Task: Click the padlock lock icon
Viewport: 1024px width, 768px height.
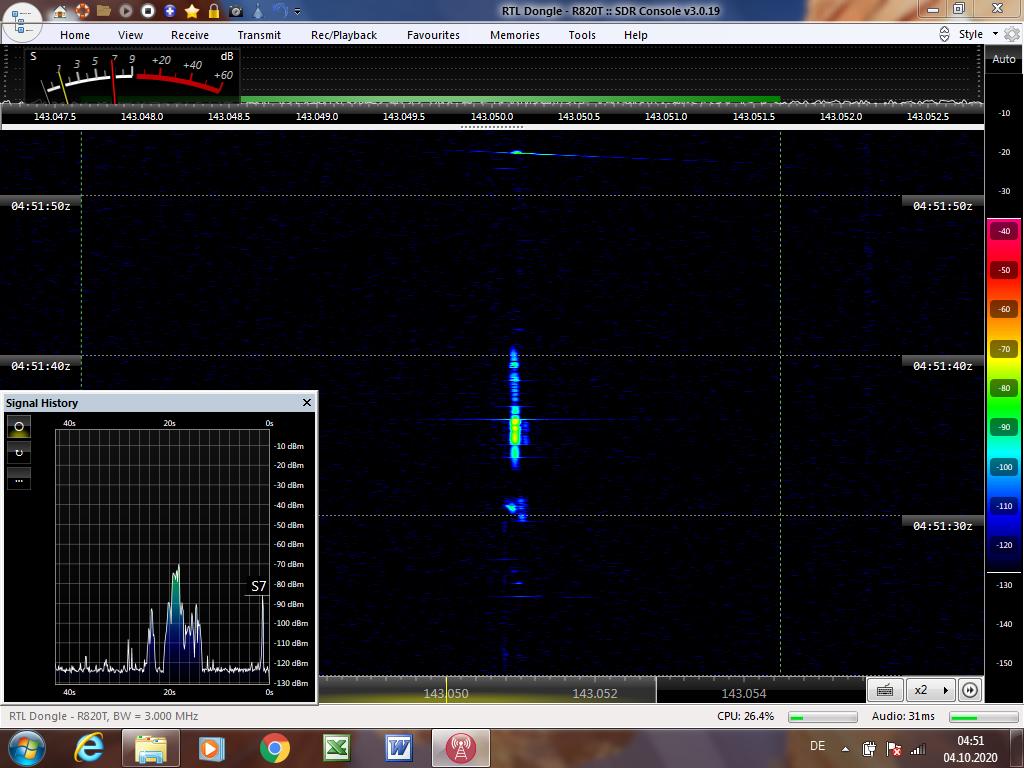Action: click(214, 11)
